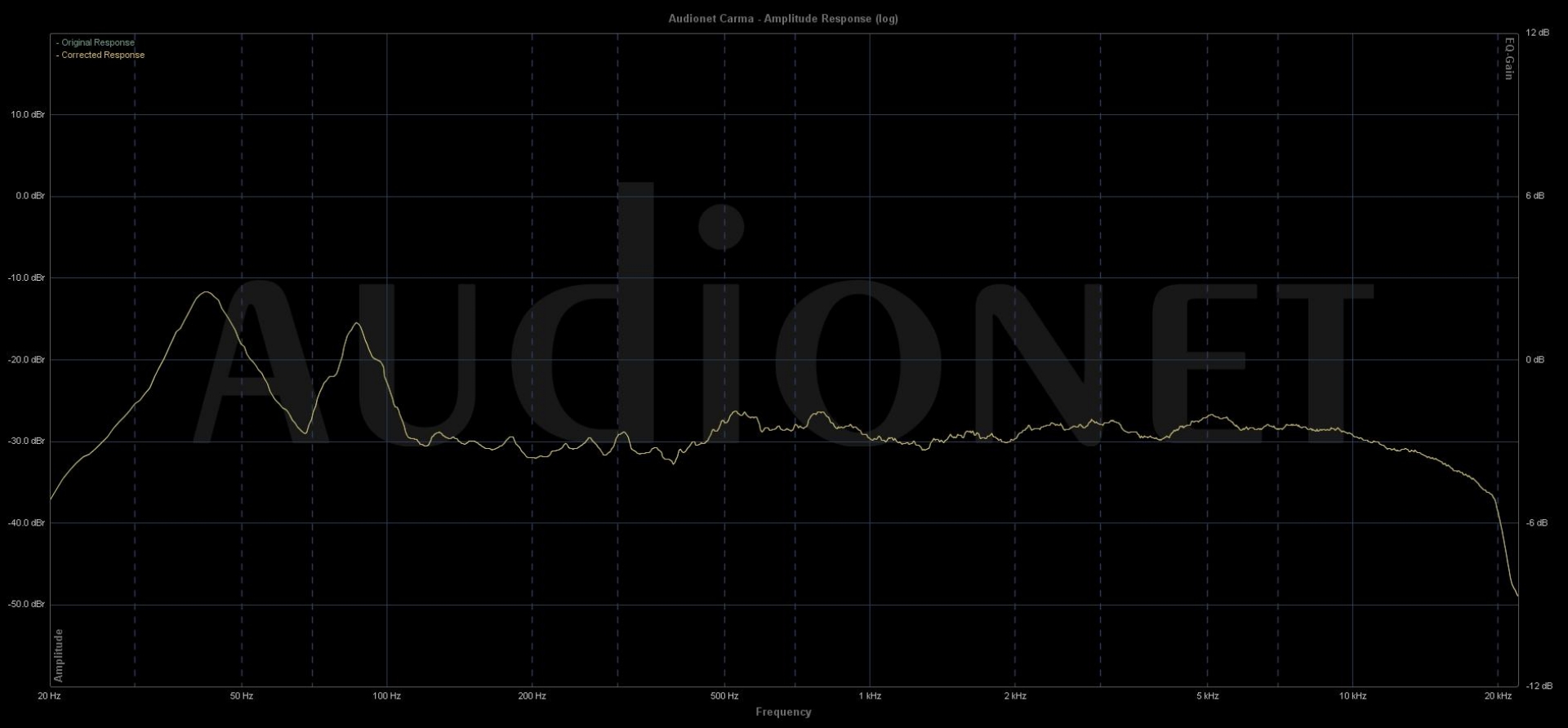Click the "-20.0 dBr" amplitude axis label
1568x728 pixels.
(27, 359)
